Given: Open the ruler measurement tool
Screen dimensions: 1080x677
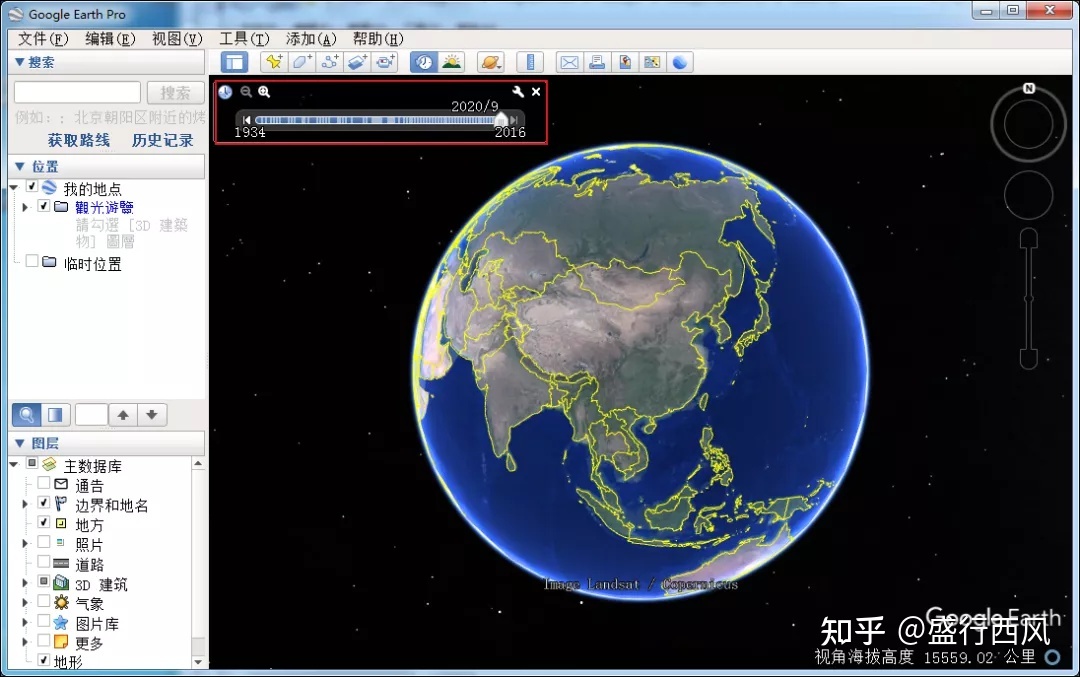Looking at the screenshot, I should 530,63.
